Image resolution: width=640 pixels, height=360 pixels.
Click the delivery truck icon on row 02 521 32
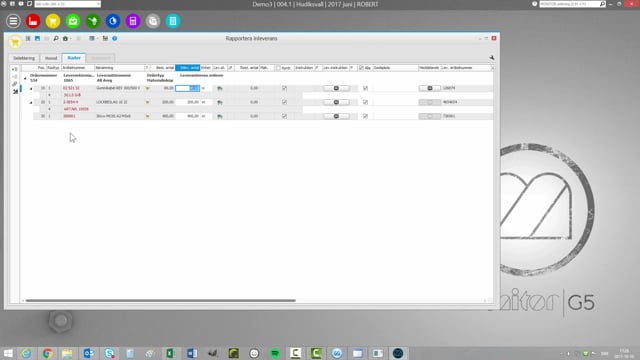[x=220, y=88]
